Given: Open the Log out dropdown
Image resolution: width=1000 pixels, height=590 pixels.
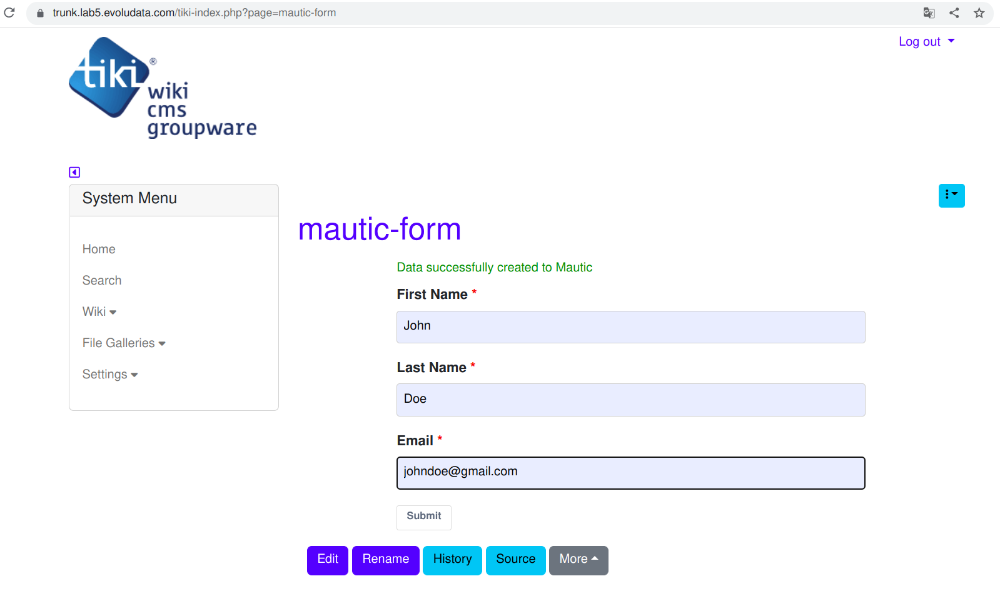Looking at the screenshot, I should [926, 41].
